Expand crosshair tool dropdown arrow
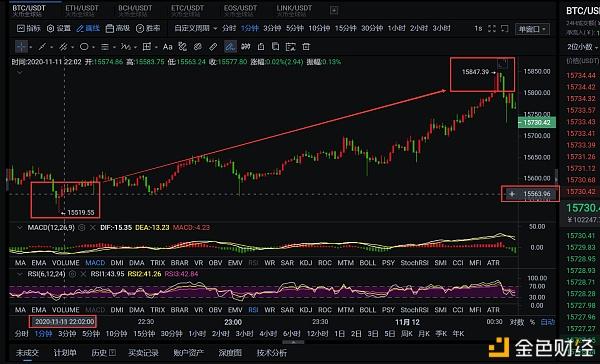 point(31,47)
